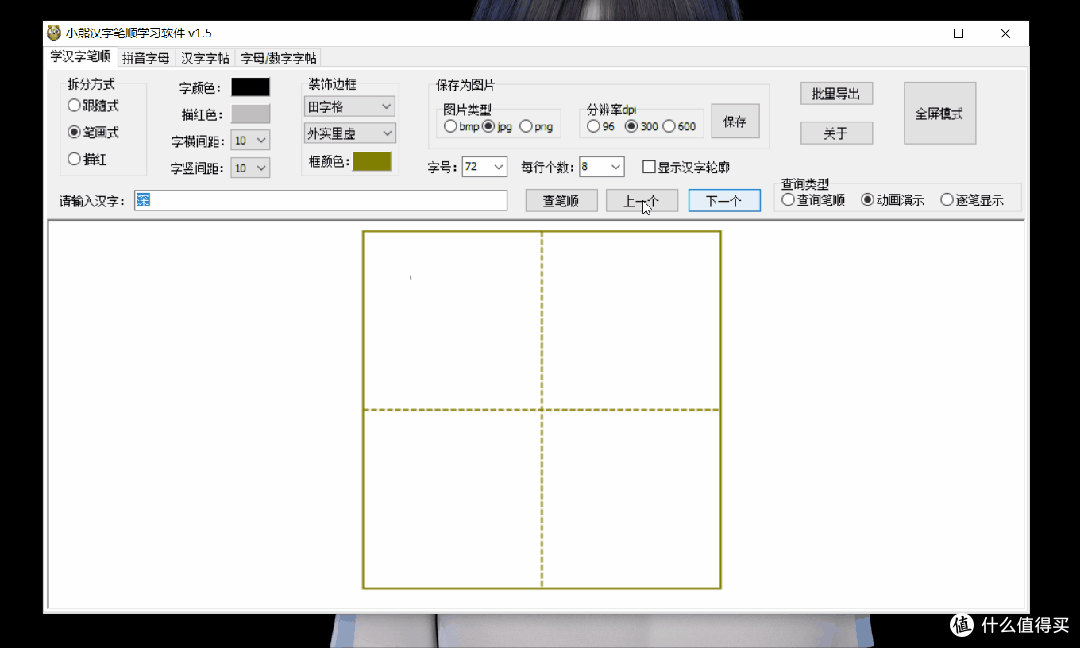The height and width of the screenshot is (648, 1080).
Task: Pick the black 字颜色 color swatch
Action: tap(250, 87)
